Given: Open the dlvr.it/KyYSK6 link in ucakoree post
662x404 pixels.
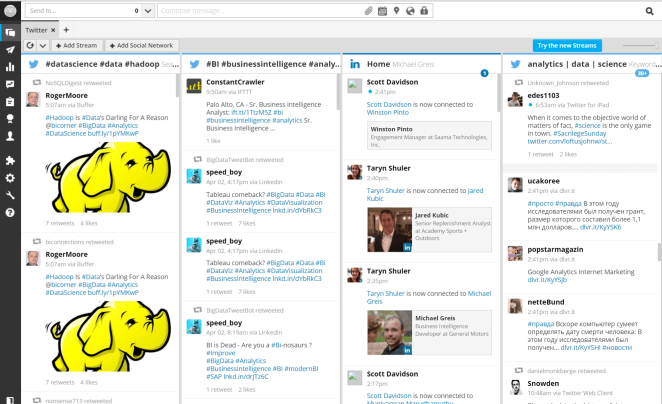Looking at the screenshot, I should click(600, 227).
